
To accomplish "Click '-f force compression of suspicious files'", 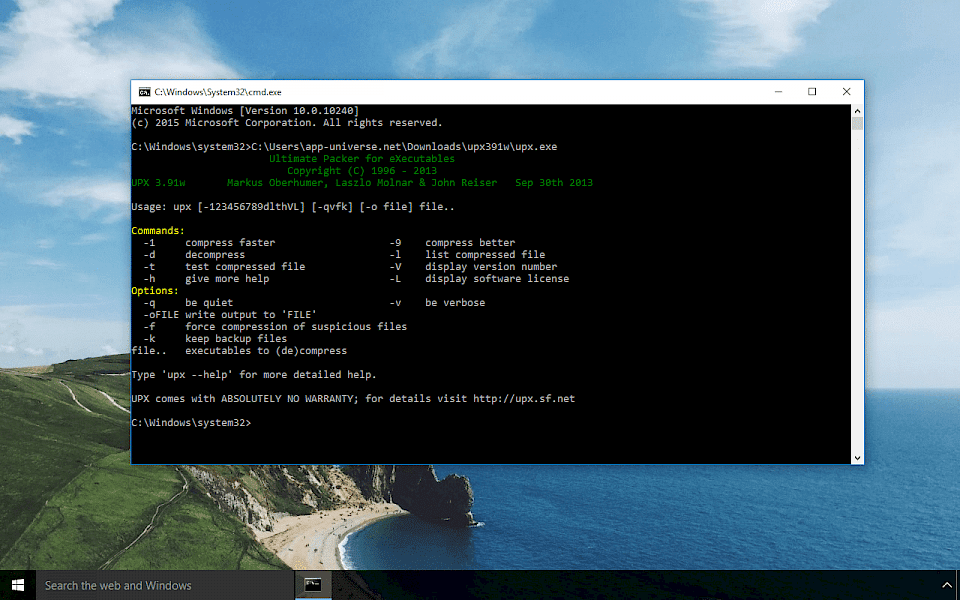I will (275, 326).
